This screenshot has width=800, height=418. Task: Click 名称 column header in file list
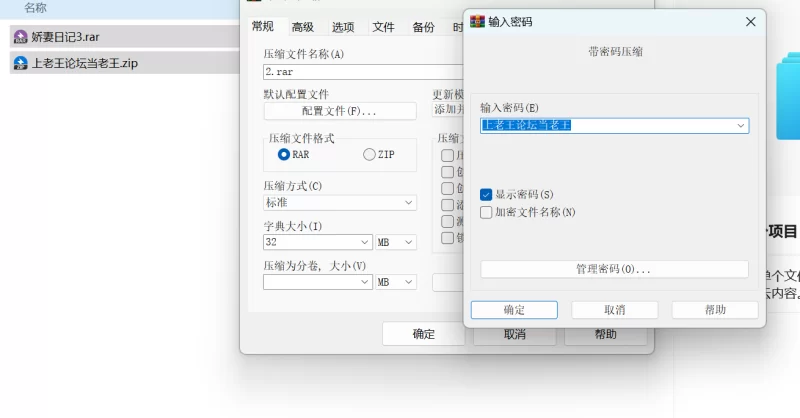click(35, 8)
